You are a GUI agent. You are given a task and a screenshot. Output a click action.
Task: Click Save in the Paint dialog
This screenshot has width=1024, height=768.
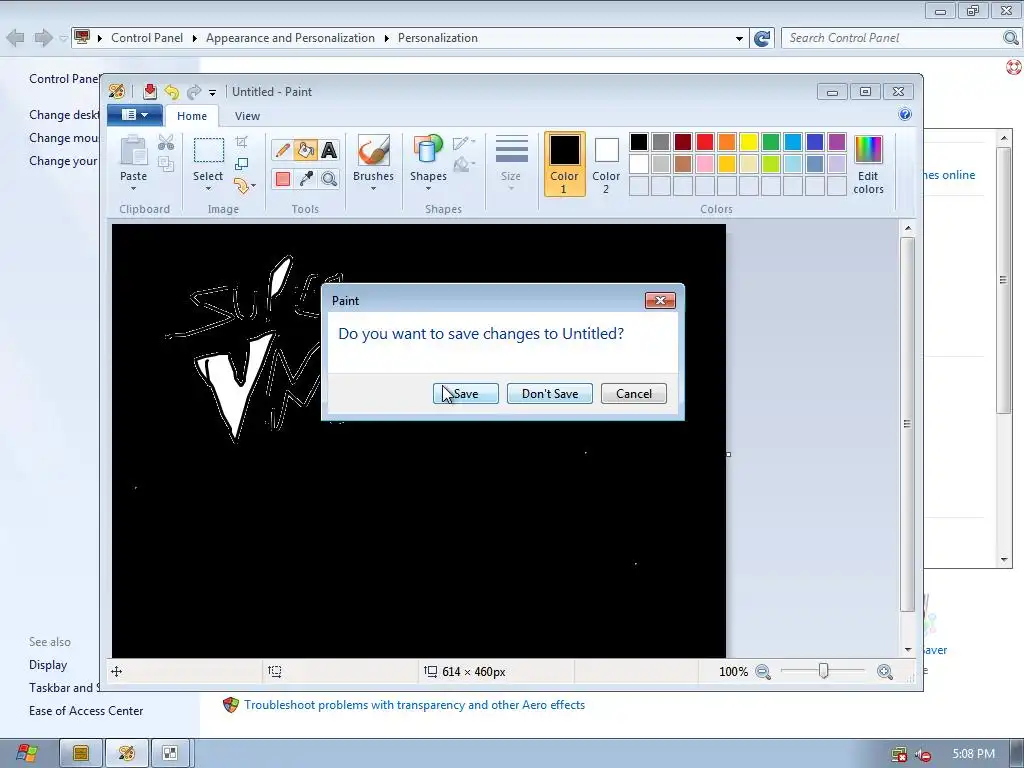point(466,394)
